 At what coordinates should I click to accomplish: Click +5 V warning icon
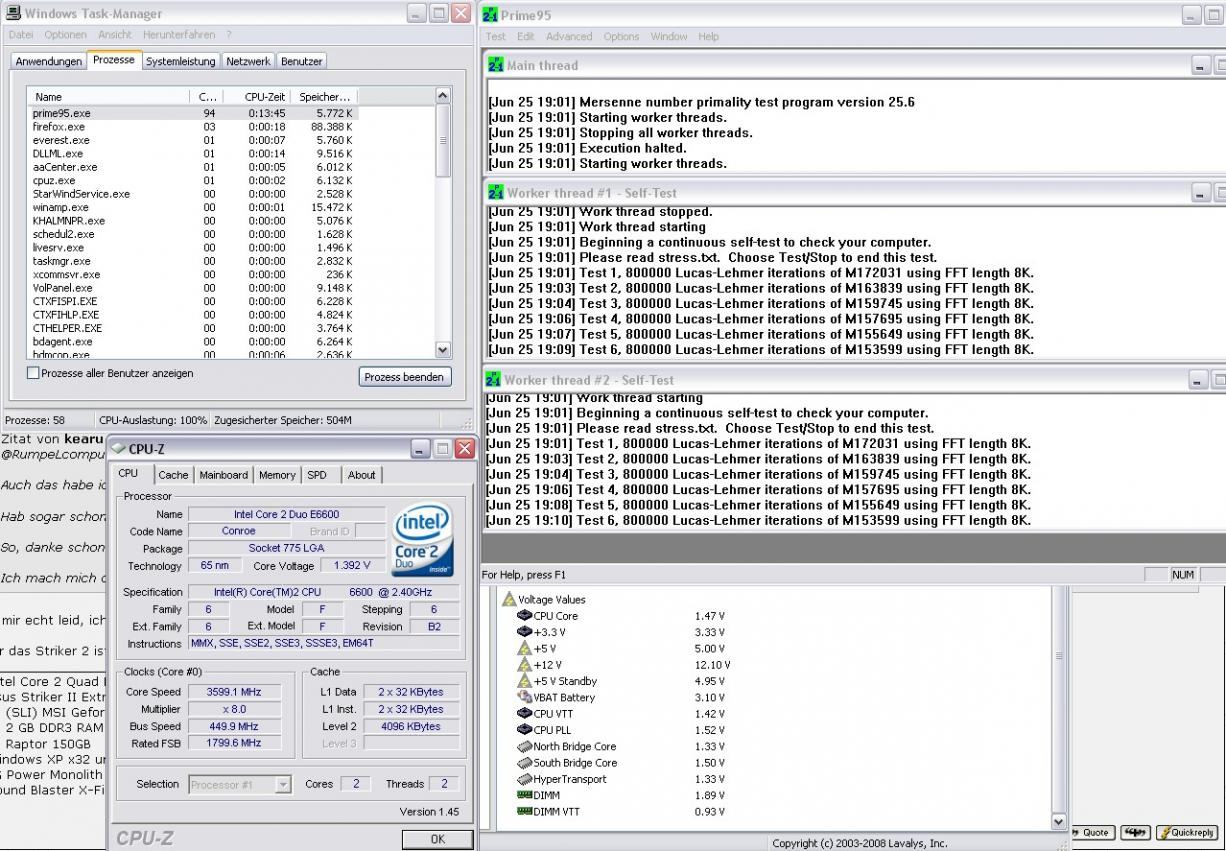click(524, 648)
